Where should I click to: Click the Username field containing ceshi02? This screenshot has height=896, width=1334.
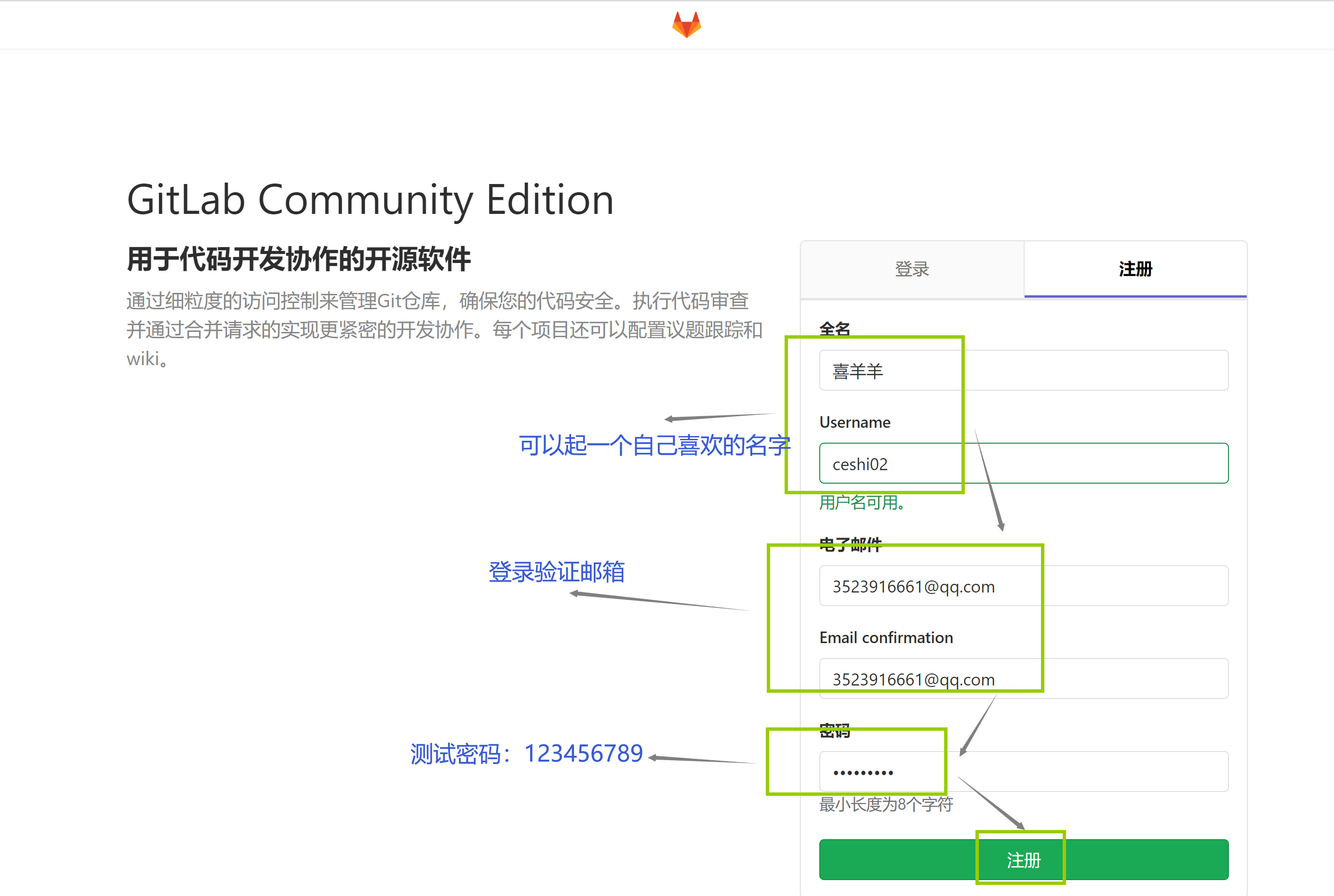tap(1024, 463)
